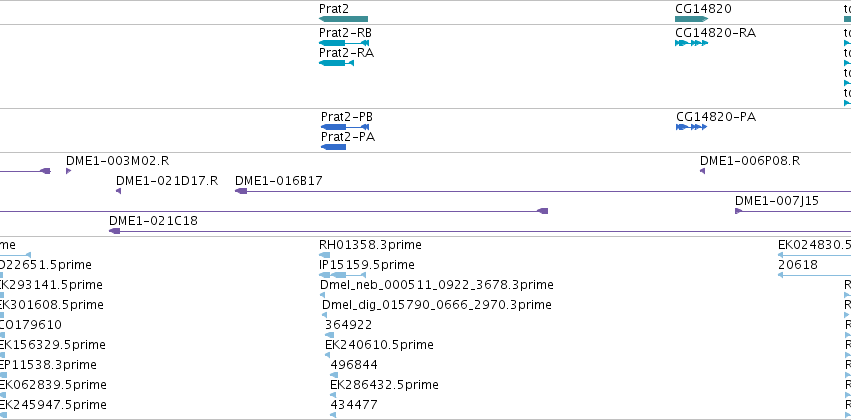The height and width of the screenshot is (420, 851).
Task: Click the RH01358.3prime EST glyph
Action: click(x=325, y=255)
